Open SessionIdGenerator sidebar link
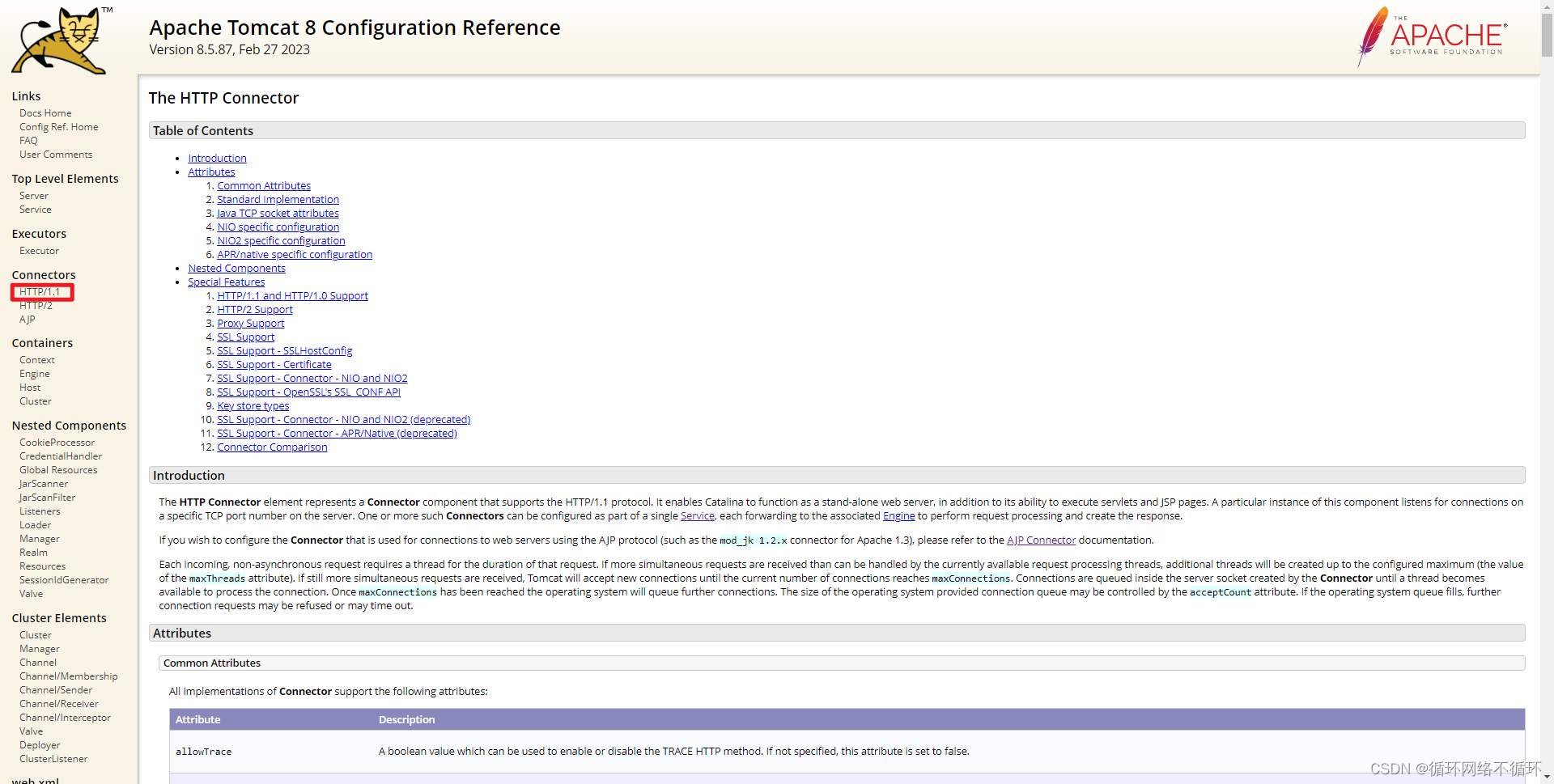Image resolution: width=1554 pixels, height=784 pixels. tap(64, 580)
